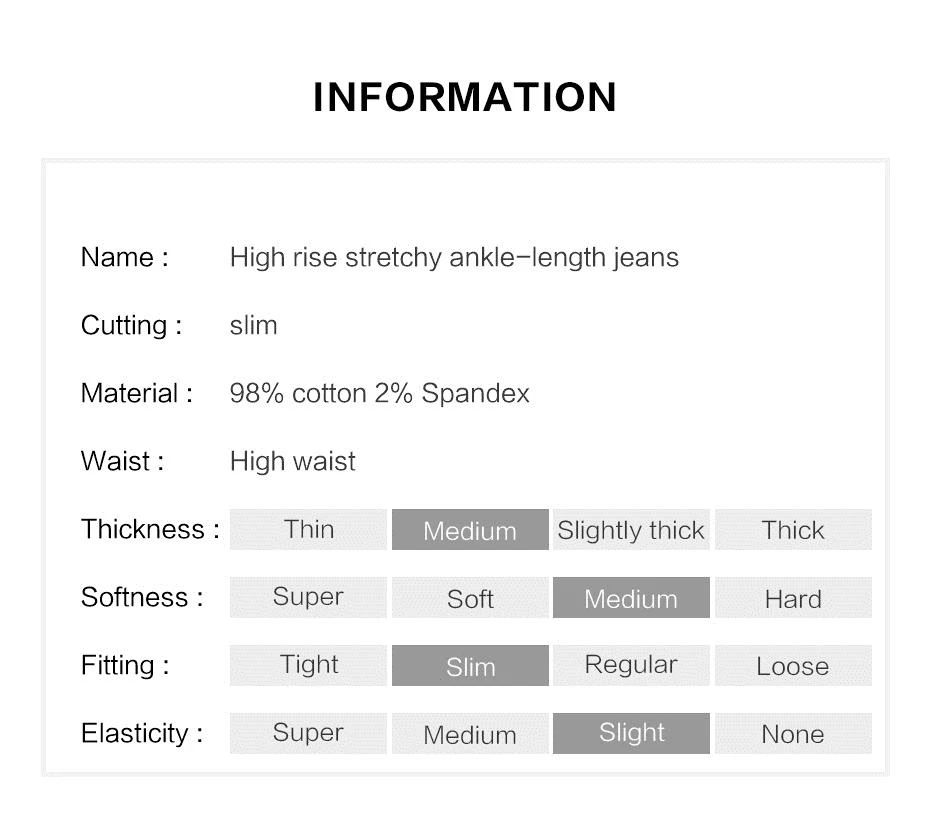Click the INFORMATION heading
930x814 pixels.
pos(465,97)
